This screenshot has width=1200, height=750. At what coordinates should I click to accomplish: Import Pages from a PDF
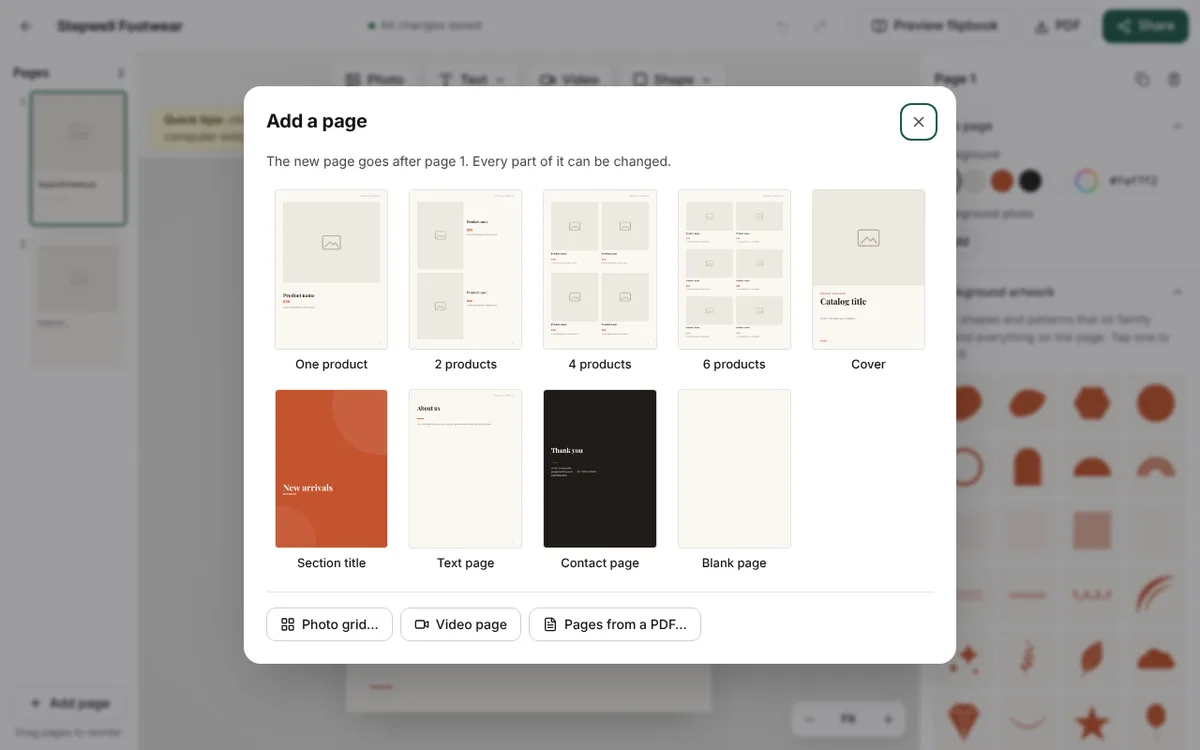(614, 624)
